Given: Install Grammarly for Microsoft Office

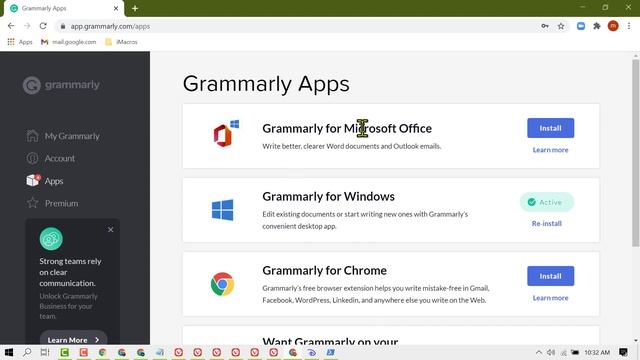Looking at the screenshot, I should 550,128.
